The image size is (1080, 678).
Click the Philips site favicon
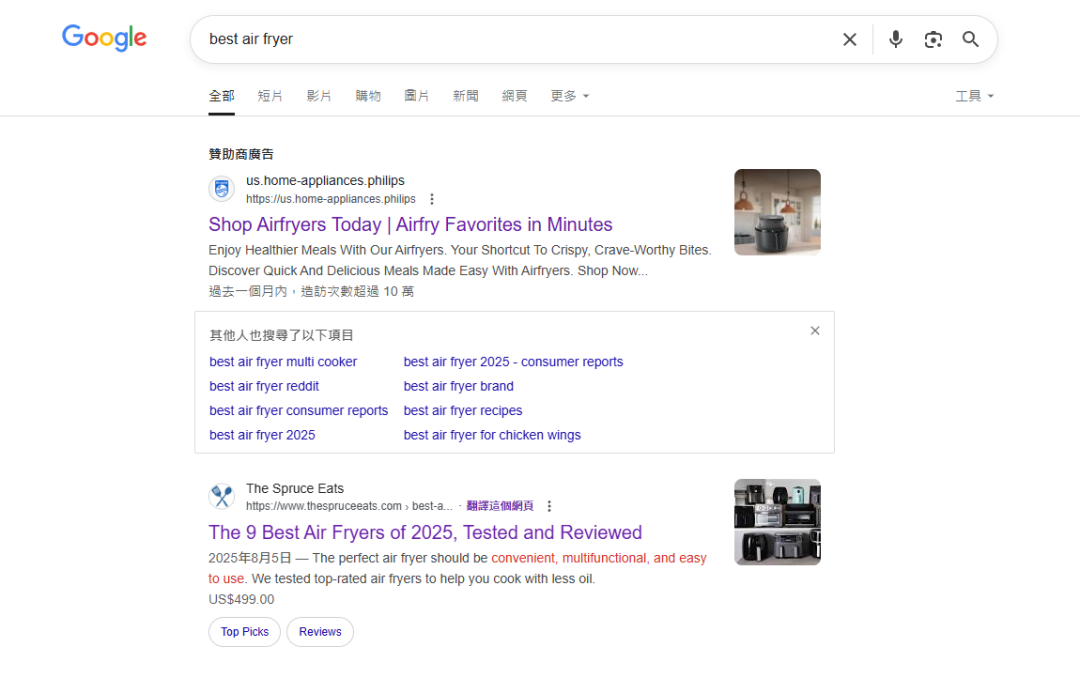pyautogui.click(x=221, y=188)
